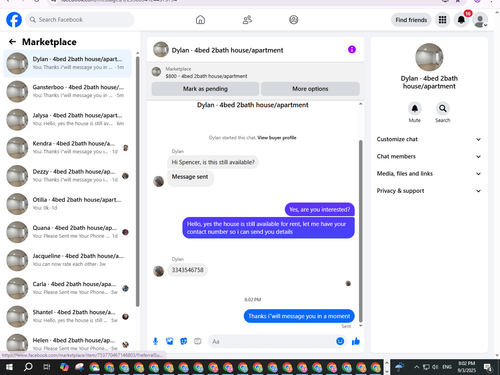Open the volume icon in system tray

click(x=435, y=367)
